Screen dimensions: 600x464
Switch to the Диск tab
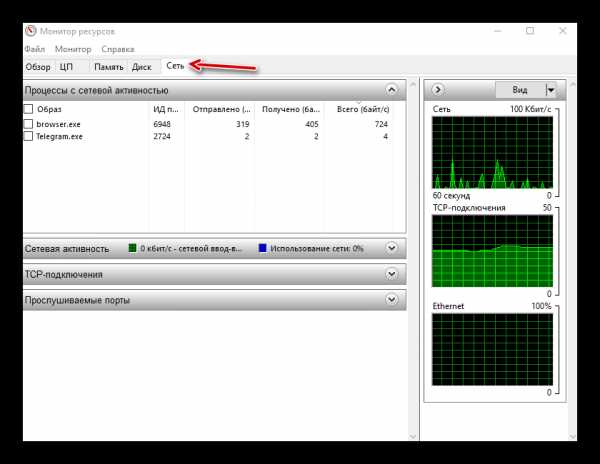142,67
